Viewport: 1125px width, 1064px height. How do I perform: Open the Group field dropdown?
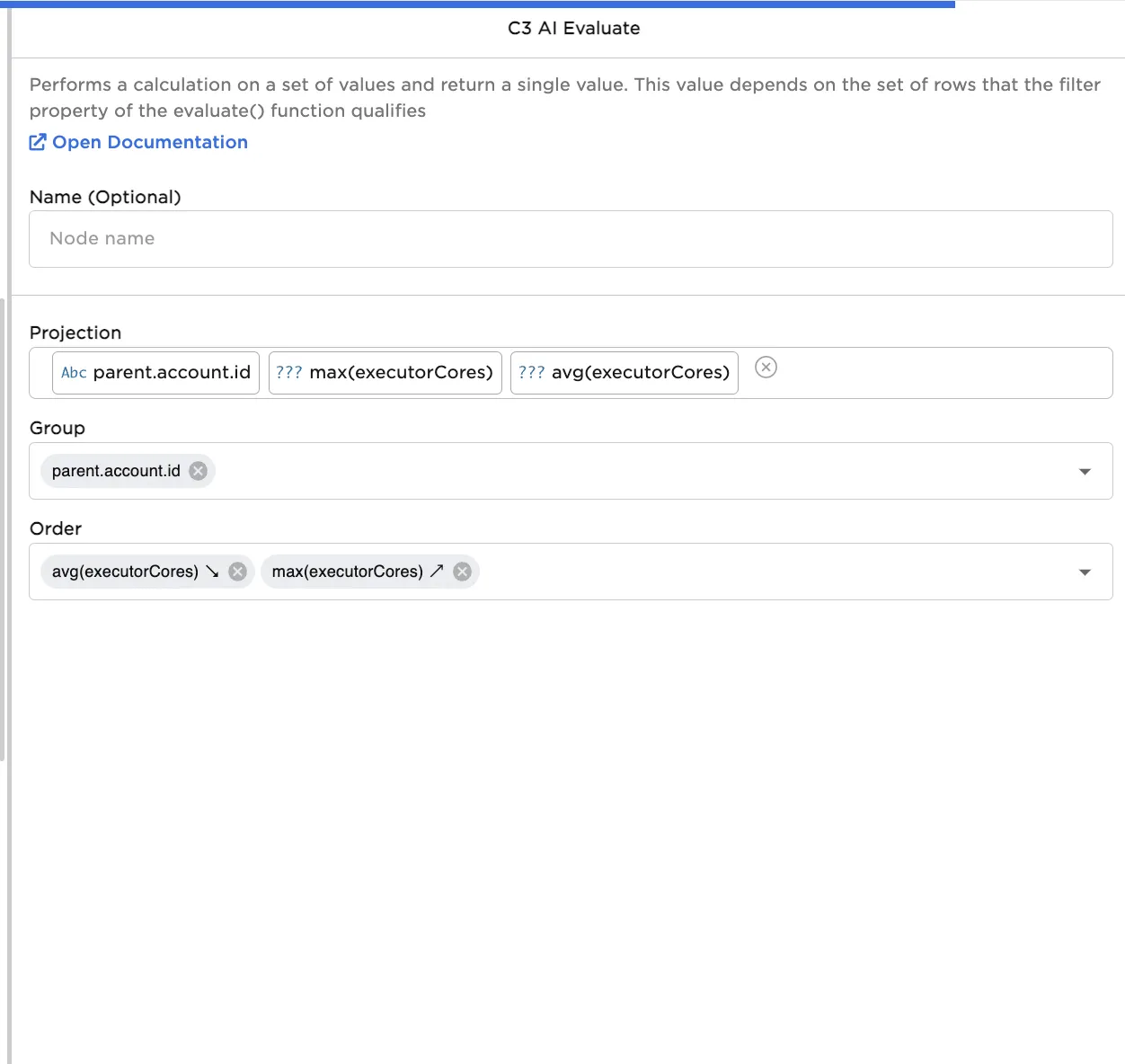[1085, 471]
